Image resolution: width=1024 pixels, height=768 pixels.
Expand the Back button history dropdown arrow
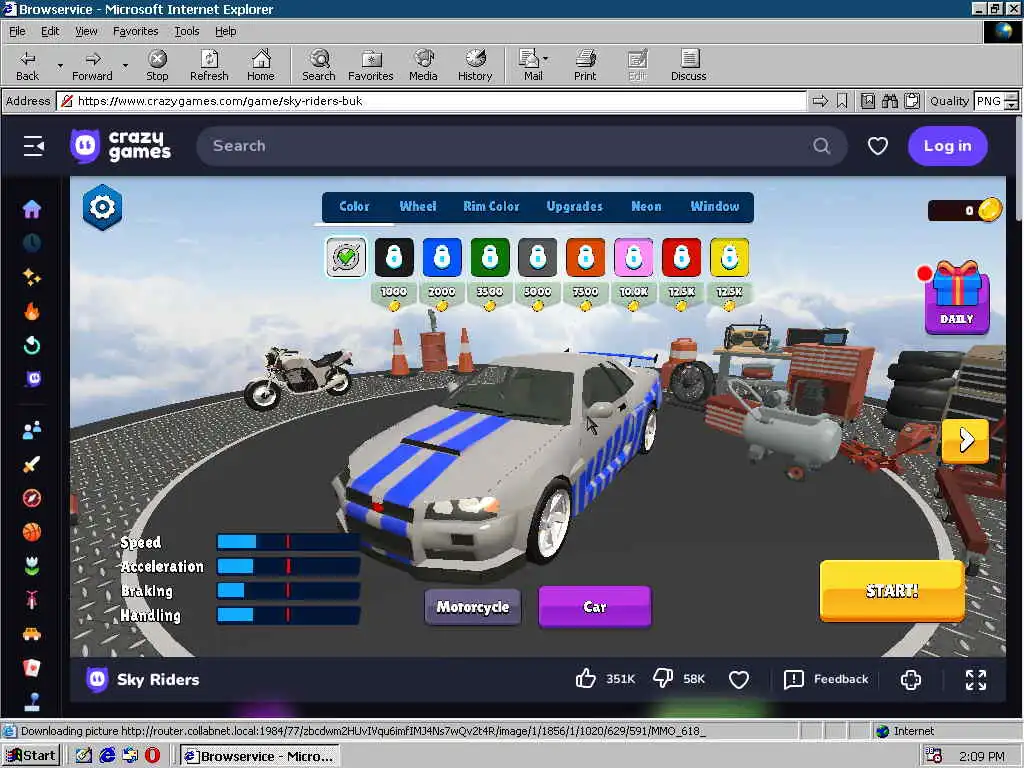(x=60, y=65)
